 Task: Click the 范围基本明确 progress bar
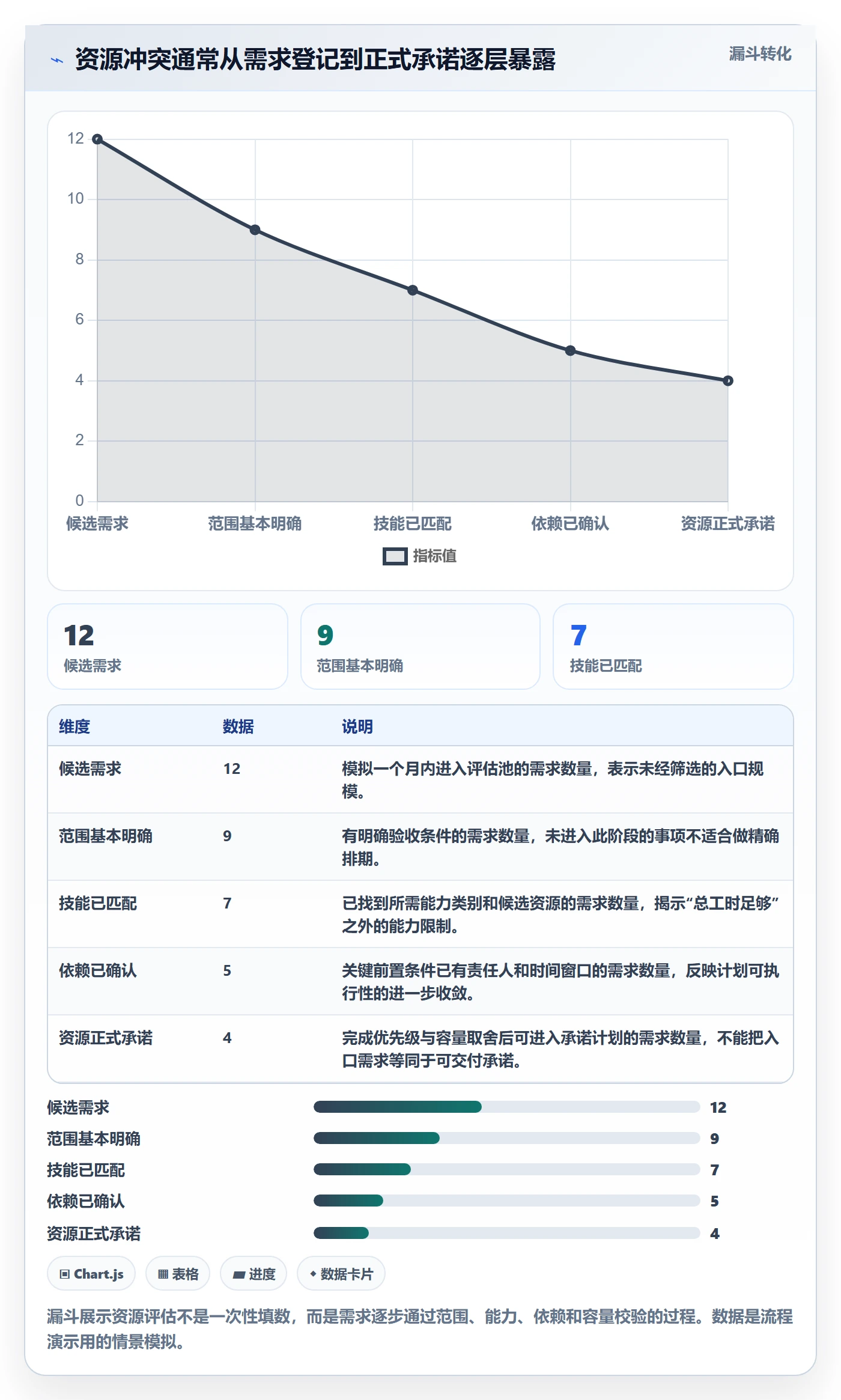[x=507, y=1138]
